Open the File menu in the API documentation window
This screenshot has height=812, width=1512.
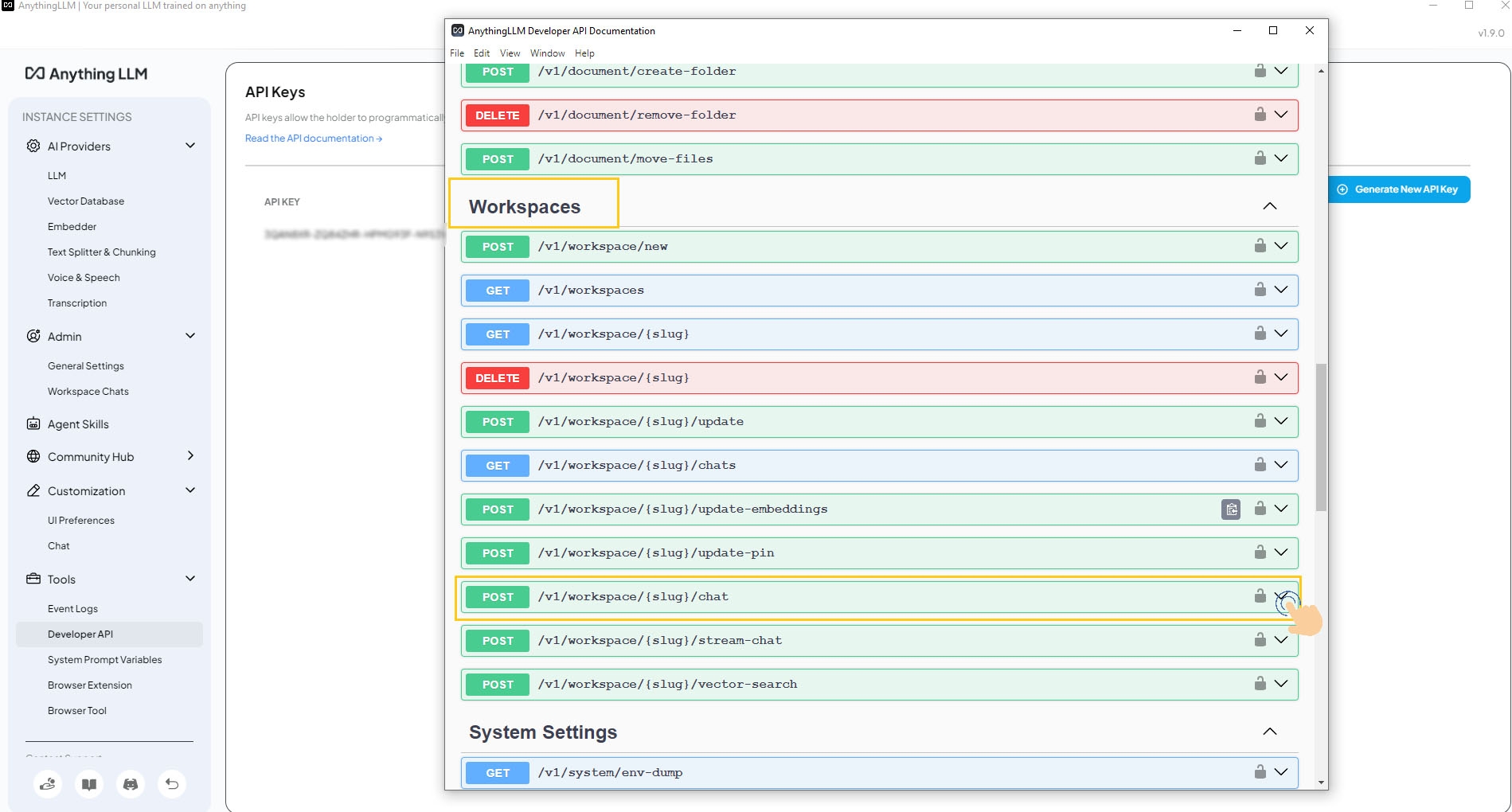pos(456,53)
